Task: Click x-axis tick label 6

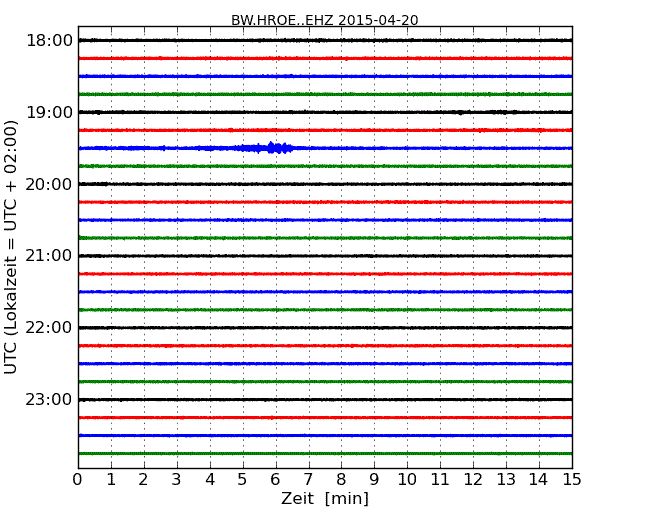Action: pos(275,480)
